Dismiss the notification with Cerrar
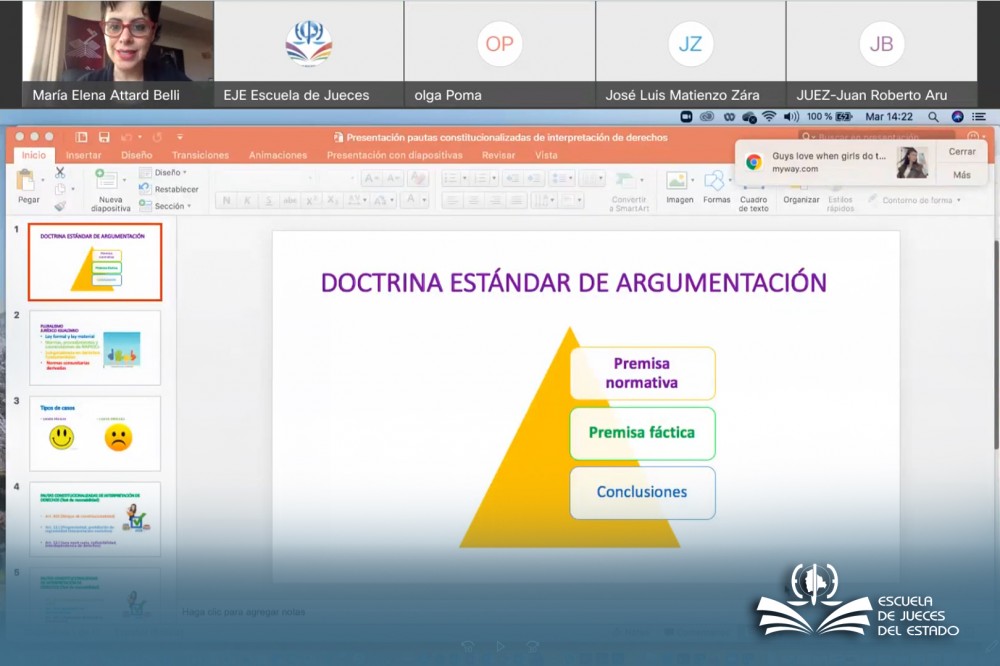Screen dimensions: 1000x666 (962, 152)
